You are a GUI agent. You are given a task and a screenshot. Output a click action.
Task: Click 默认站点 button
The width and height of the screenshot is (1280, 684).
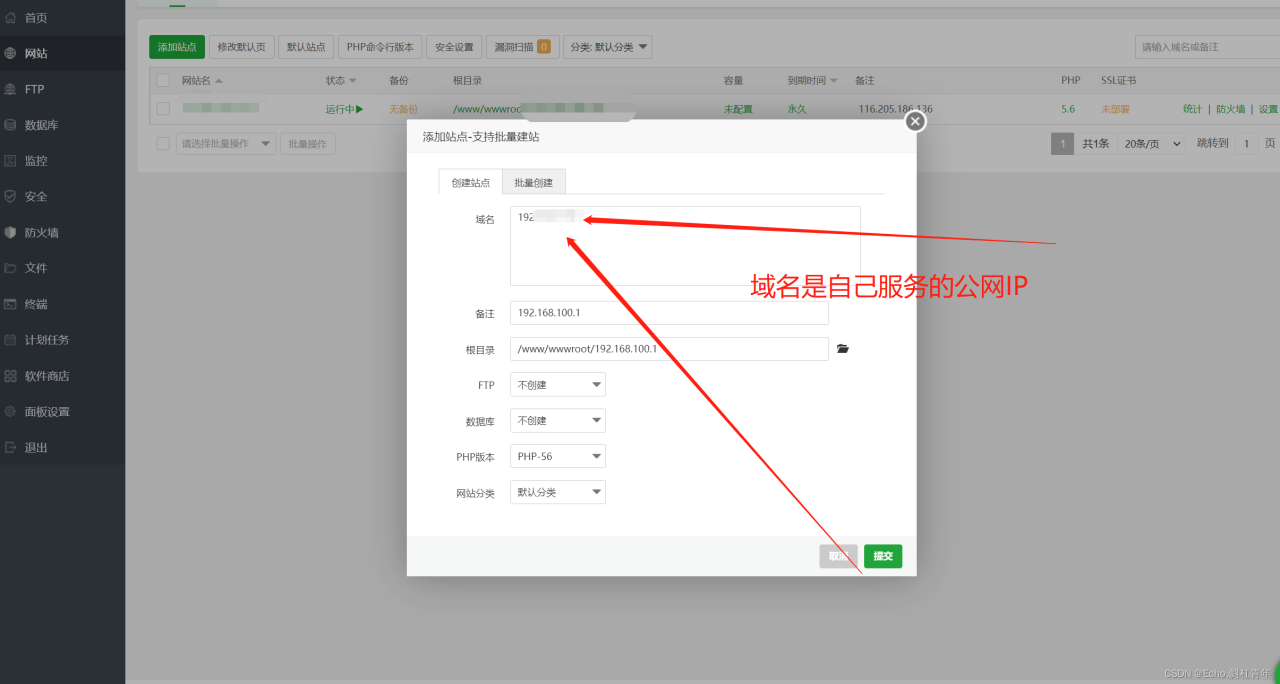coord(306,47)
